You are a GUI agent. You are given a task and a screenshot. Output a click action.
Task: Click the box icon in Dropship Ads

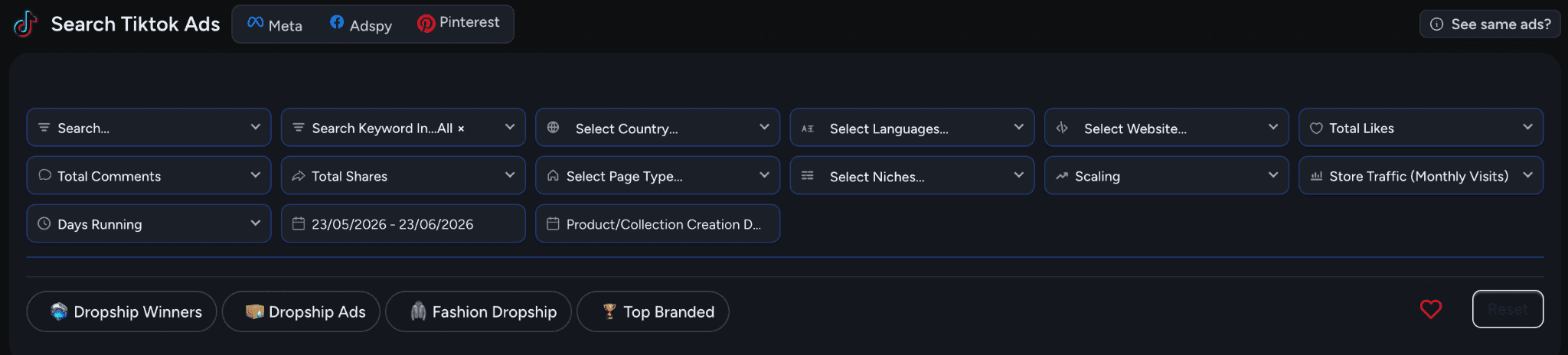tap(254, 311)
